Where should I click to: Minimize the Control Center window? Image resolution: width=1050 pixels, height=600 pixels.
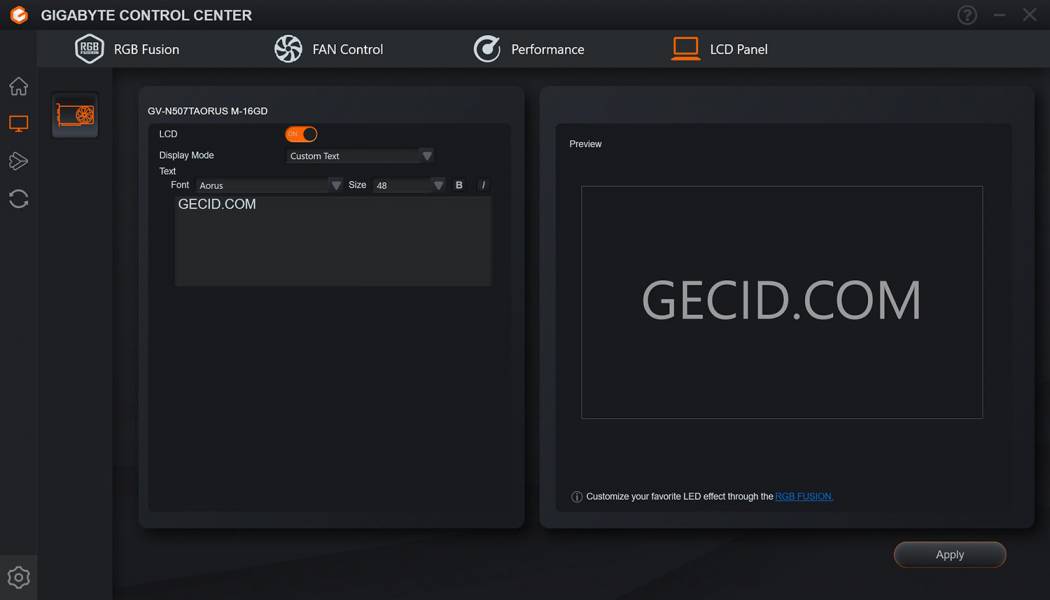pos(999,15)
